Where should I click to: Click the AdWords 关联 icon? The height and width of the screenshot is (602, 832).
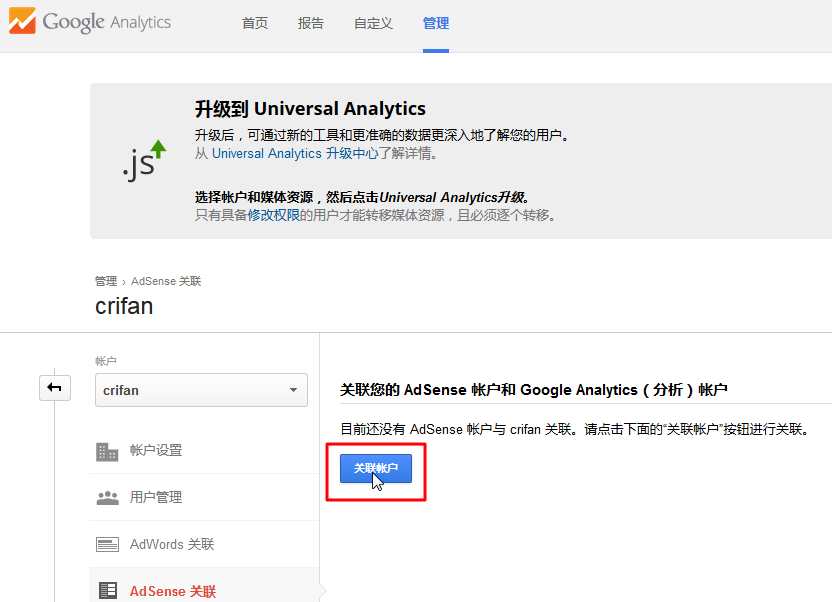108,544
